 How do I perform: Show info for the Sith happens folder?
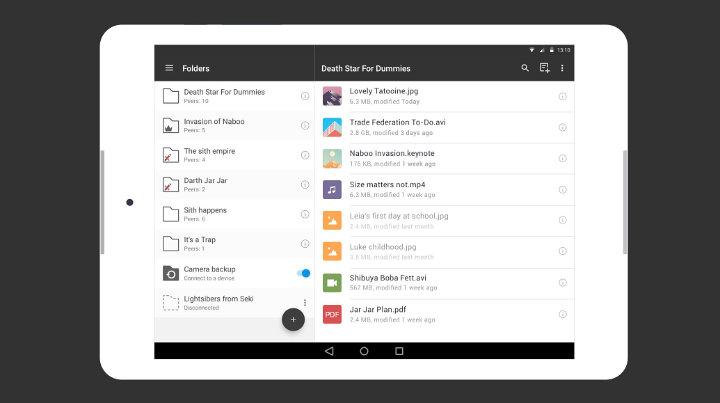(305, 214)
